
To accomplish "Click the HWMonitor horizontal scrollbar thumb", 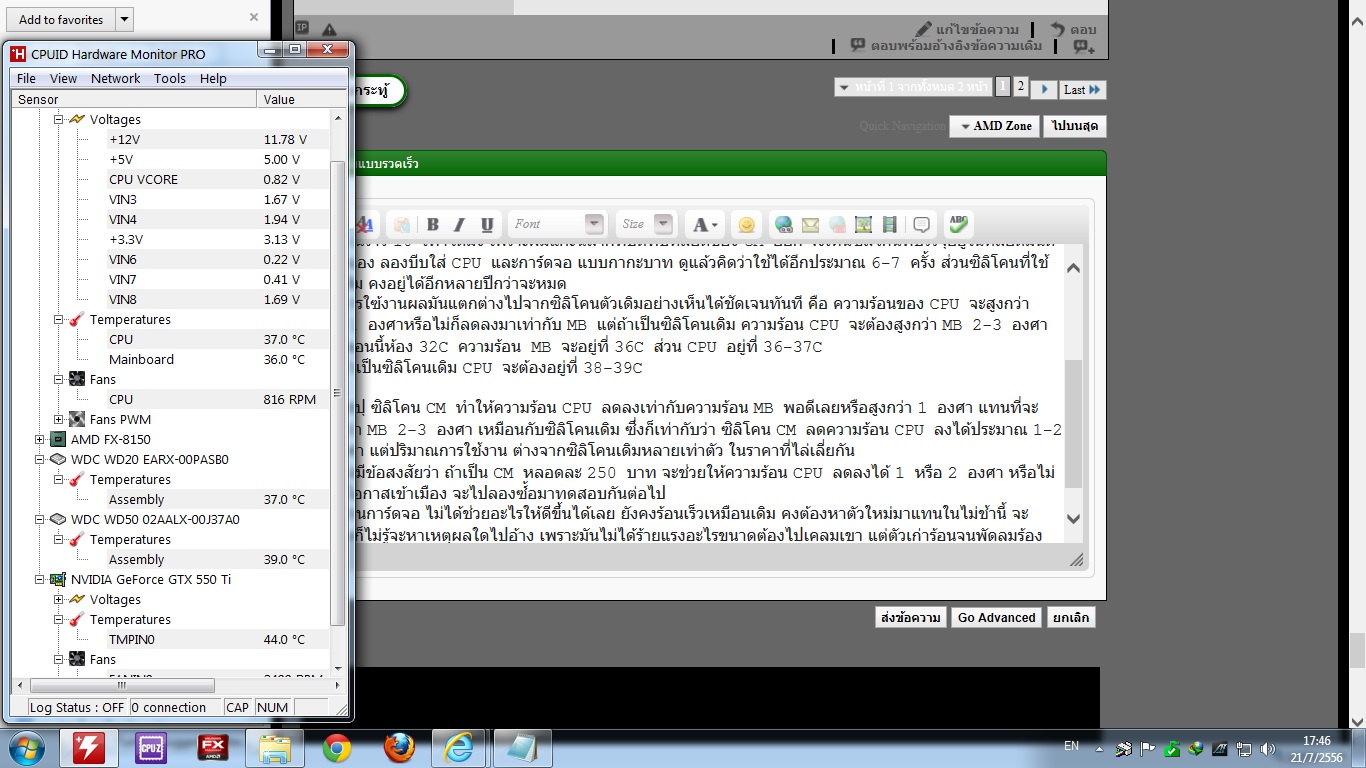I will click(x=123, y=685).
